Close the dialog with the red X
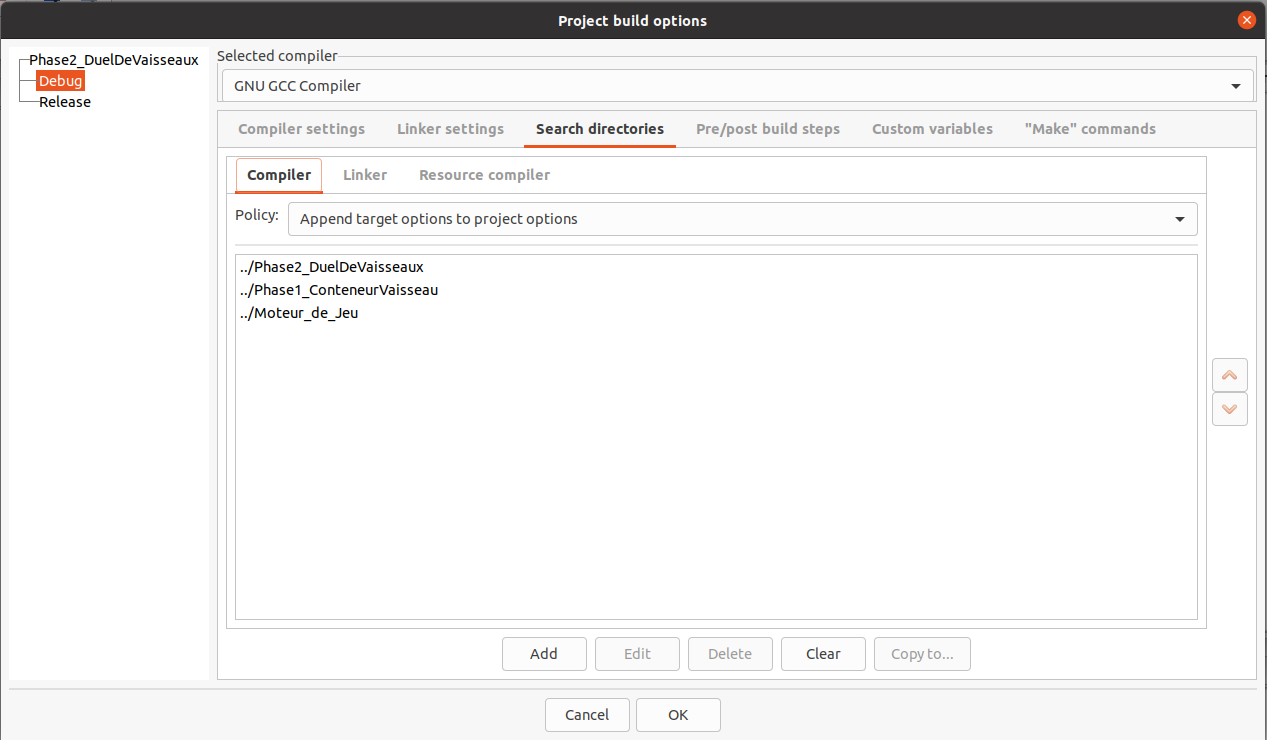This screenshot has height=740, width=1267. point(1246,19)
